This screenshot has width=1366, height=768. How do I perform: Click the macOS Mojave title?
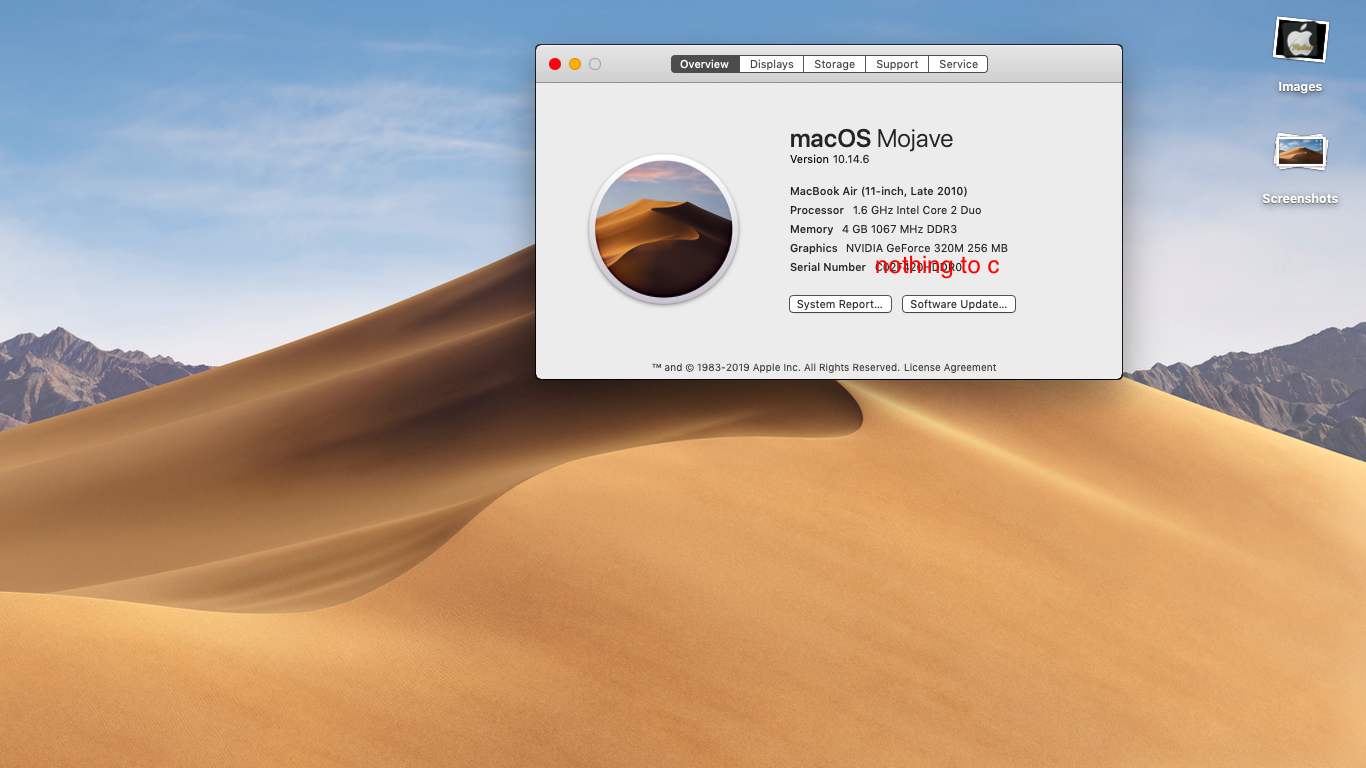pyautogui.click(x=871, y=139)
